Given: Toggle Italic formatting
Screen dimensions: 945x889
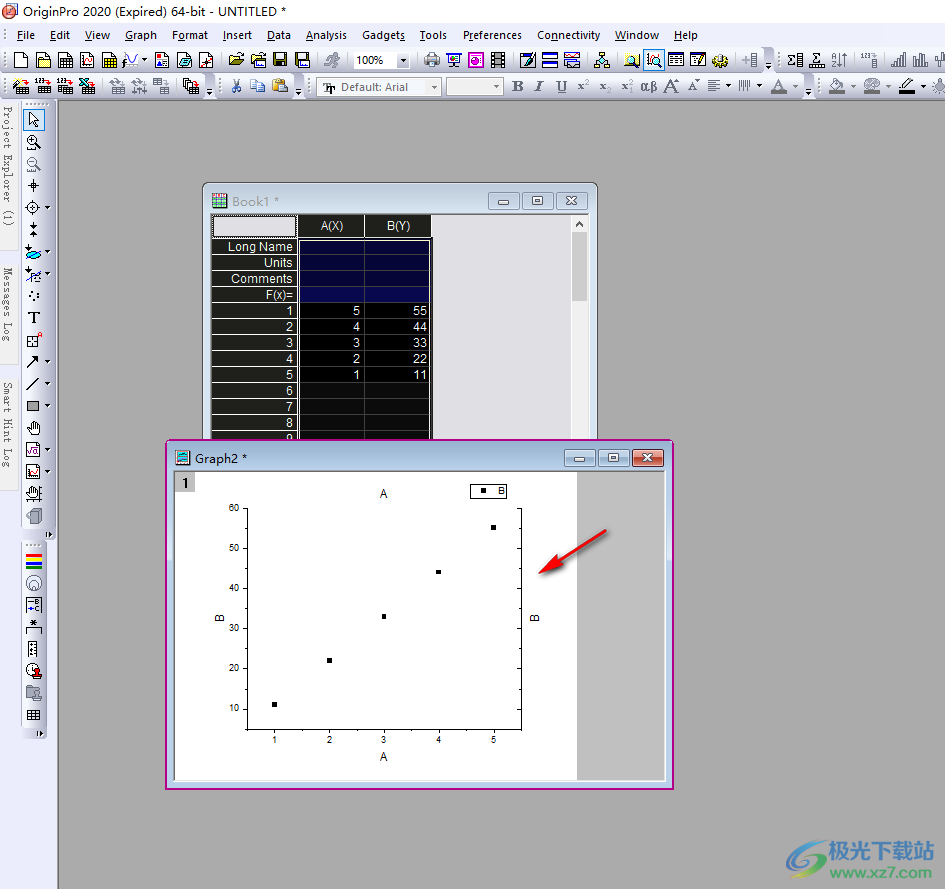Looking at the screenshot, I should tap(539, 87).
